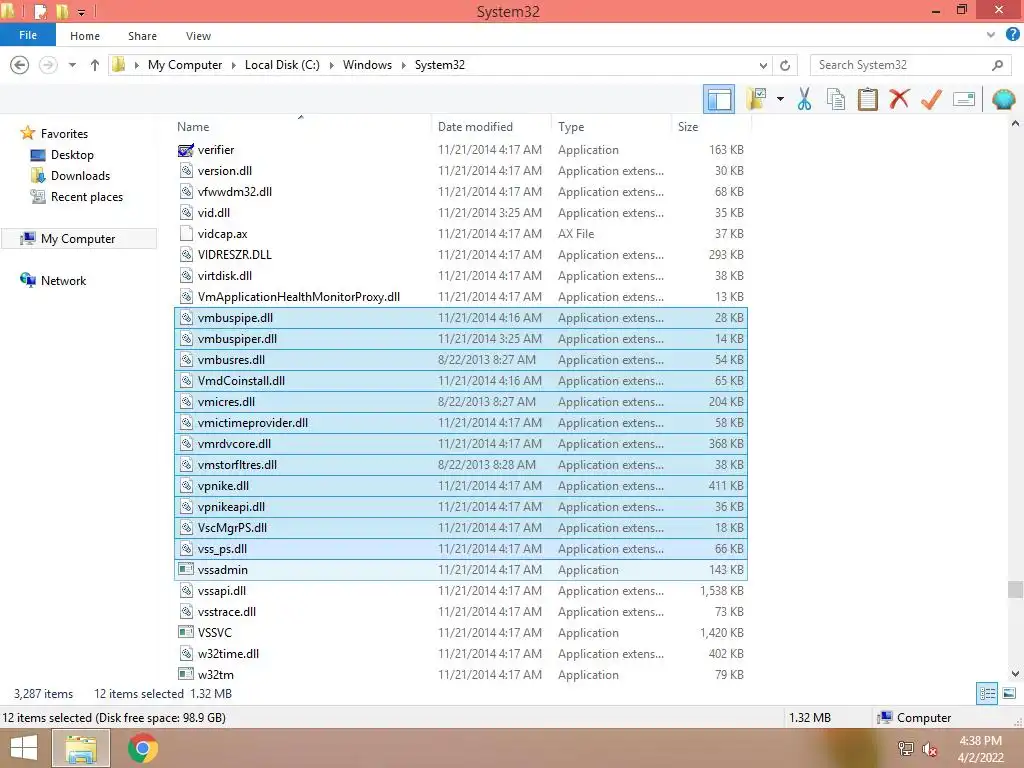1024x768 pixels.
Task: Click the vssapi.dll file icon
Action: click(x=186, y=590)
